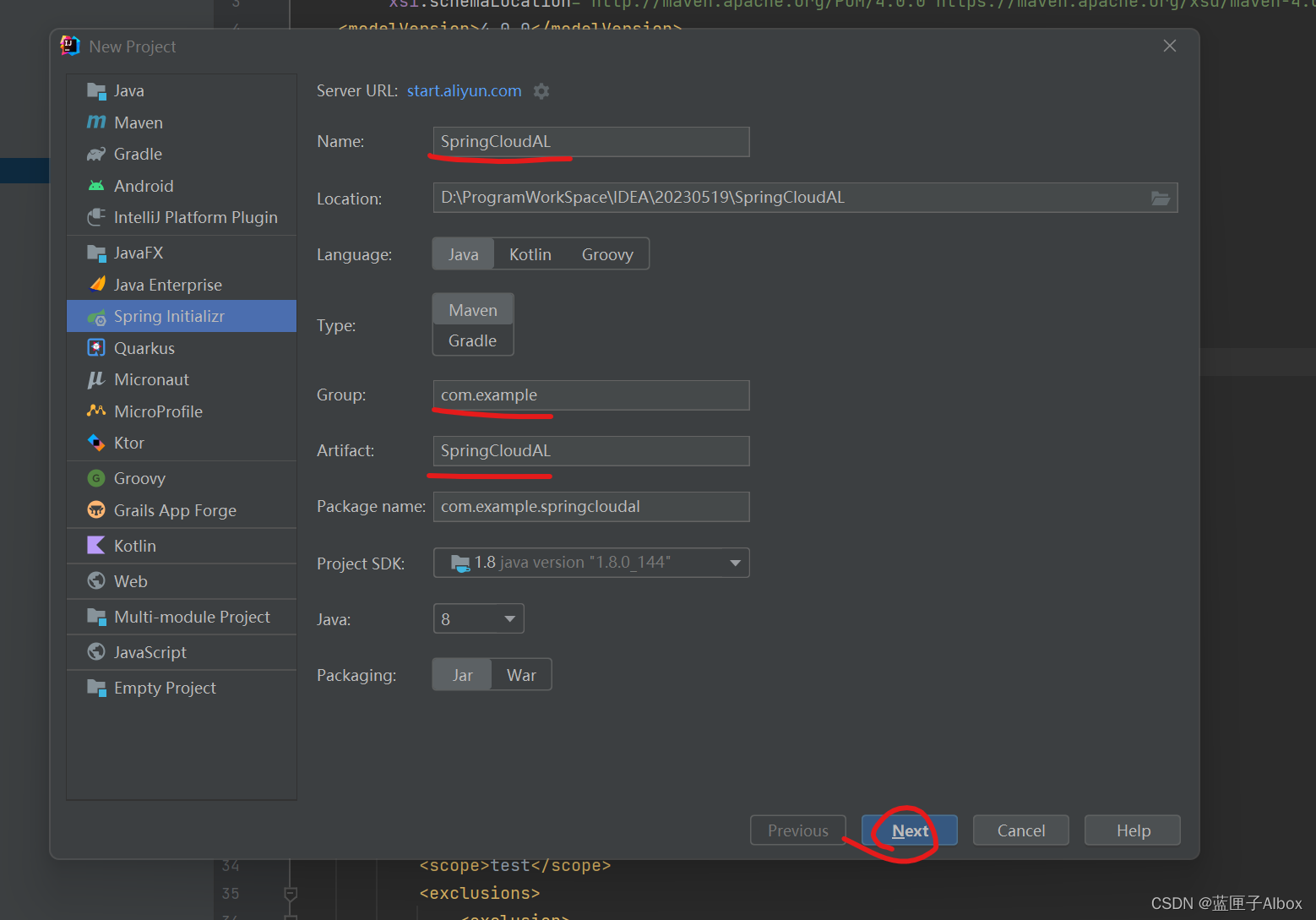The image size is (1316, 920).
Task: Select Kotlin generator in the list
Action: click(x=182, y=546)
